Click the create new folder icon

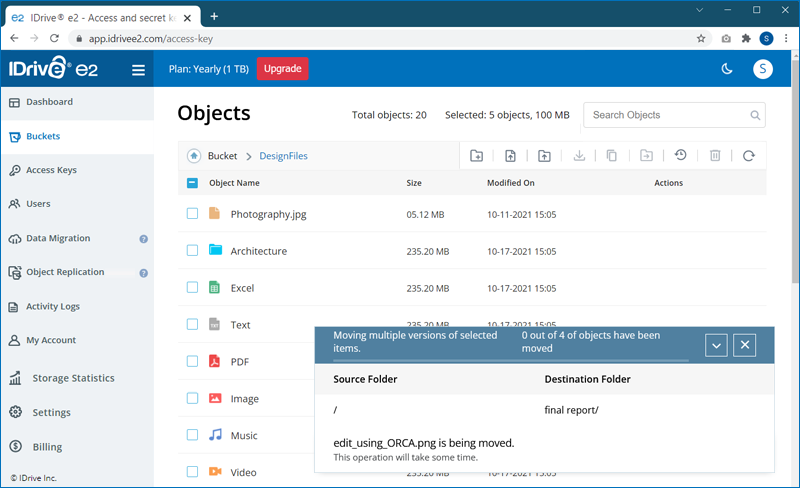[477, 156]
